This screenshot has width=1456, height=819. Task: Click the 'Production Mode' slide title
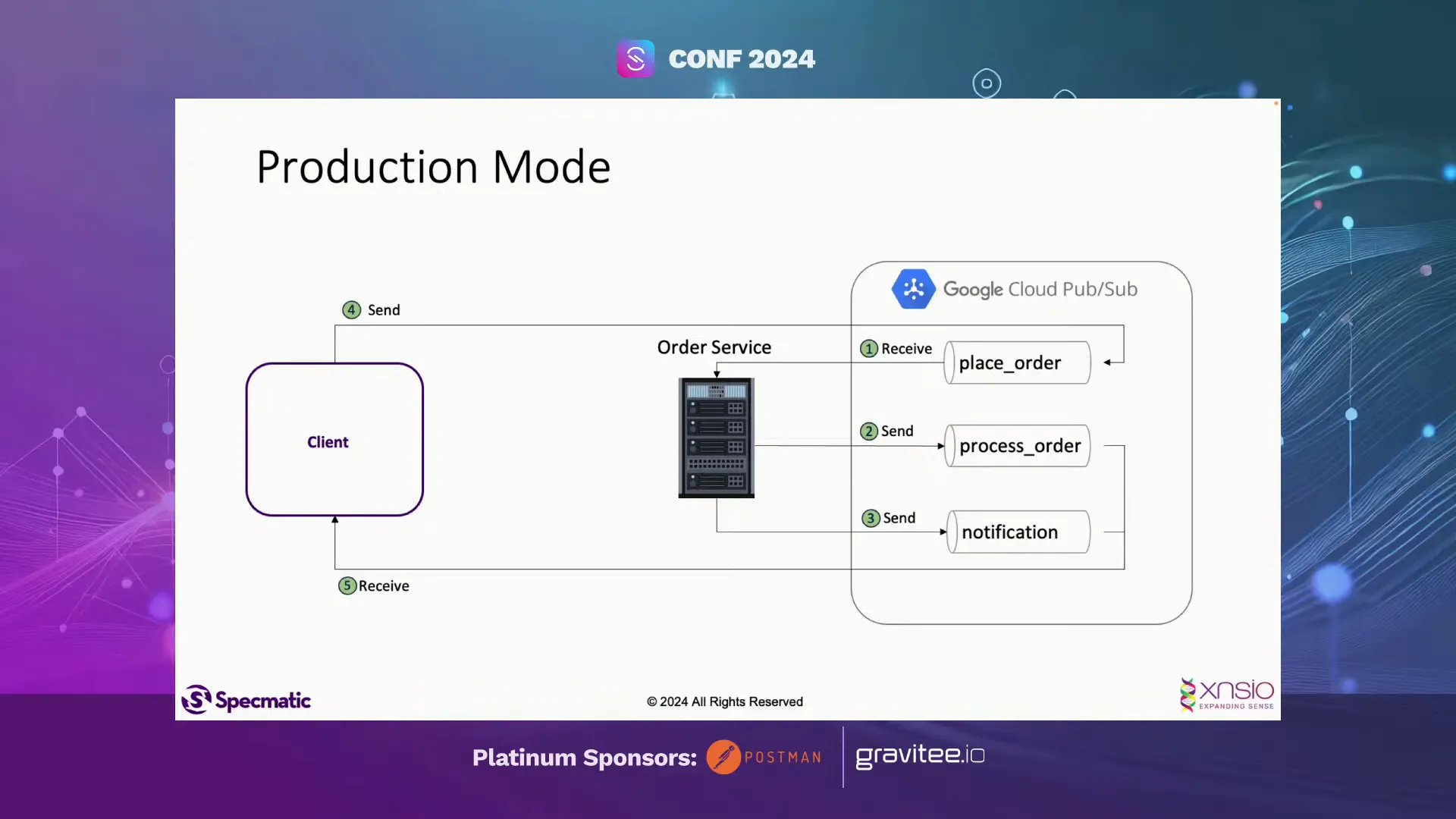click(434, 167)
